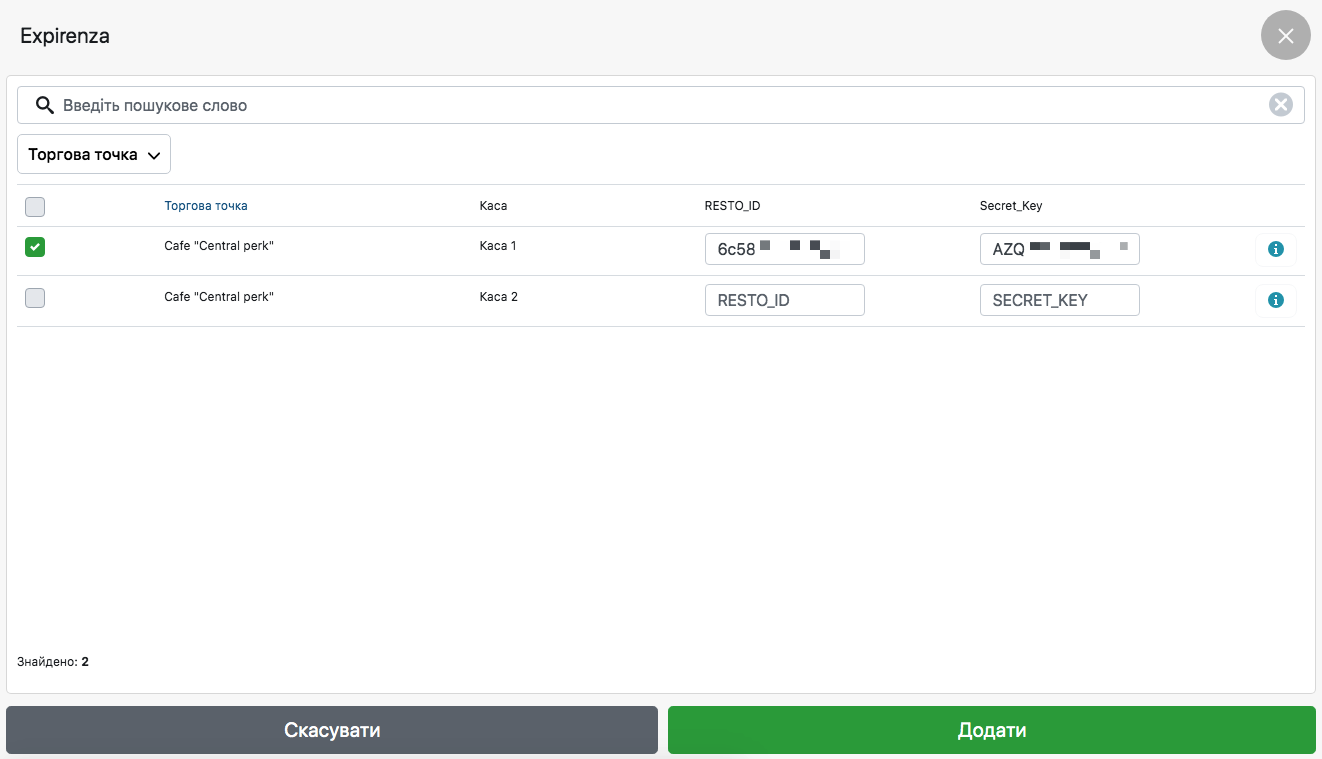Viewport: 1322px width, 759px height.
Task: Click the Каса column header
Action: [x=493, y=206]
